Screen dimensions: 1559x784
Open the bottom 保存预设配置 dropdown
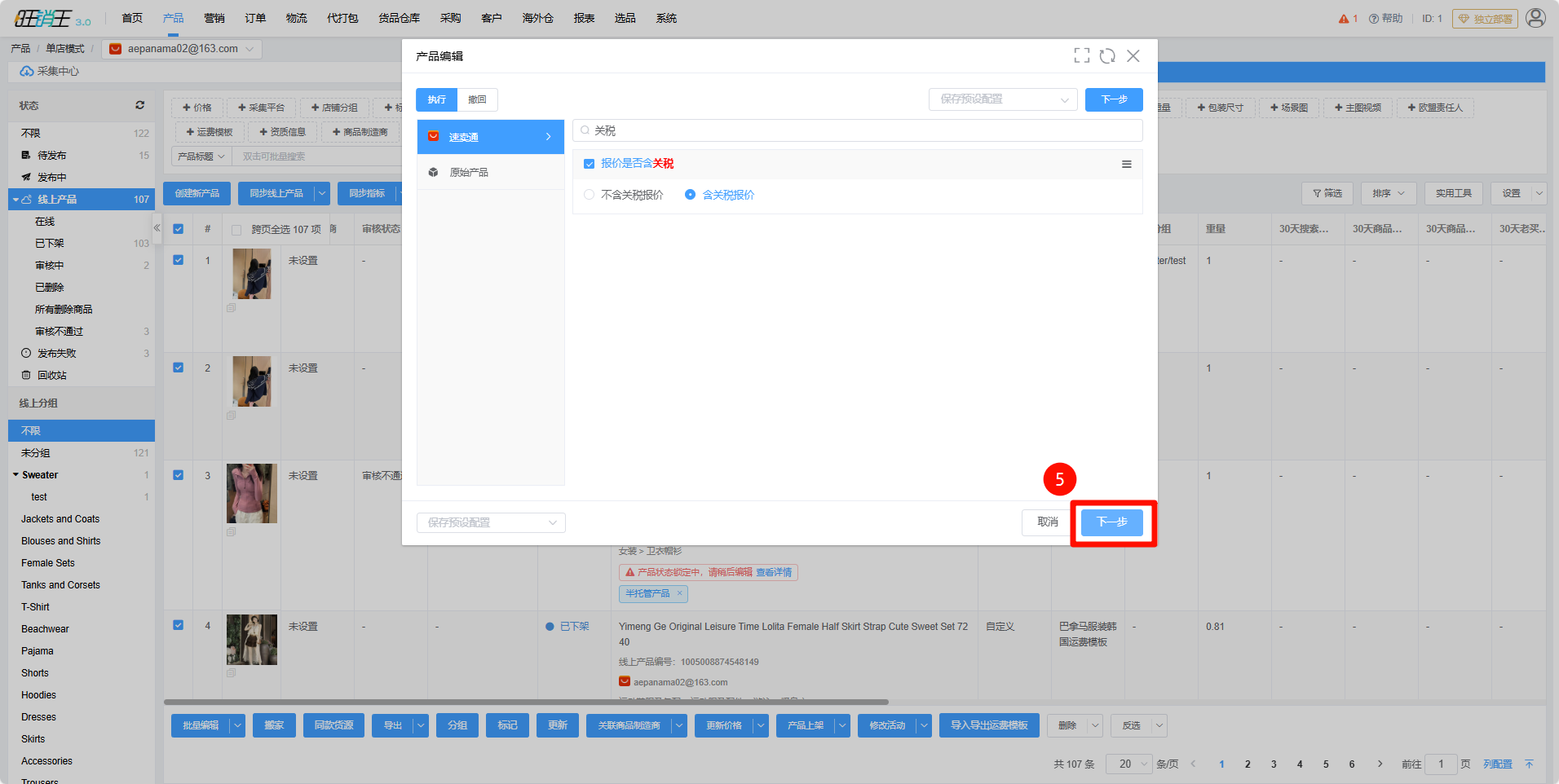pyautogui.click(x=491, y=522)
